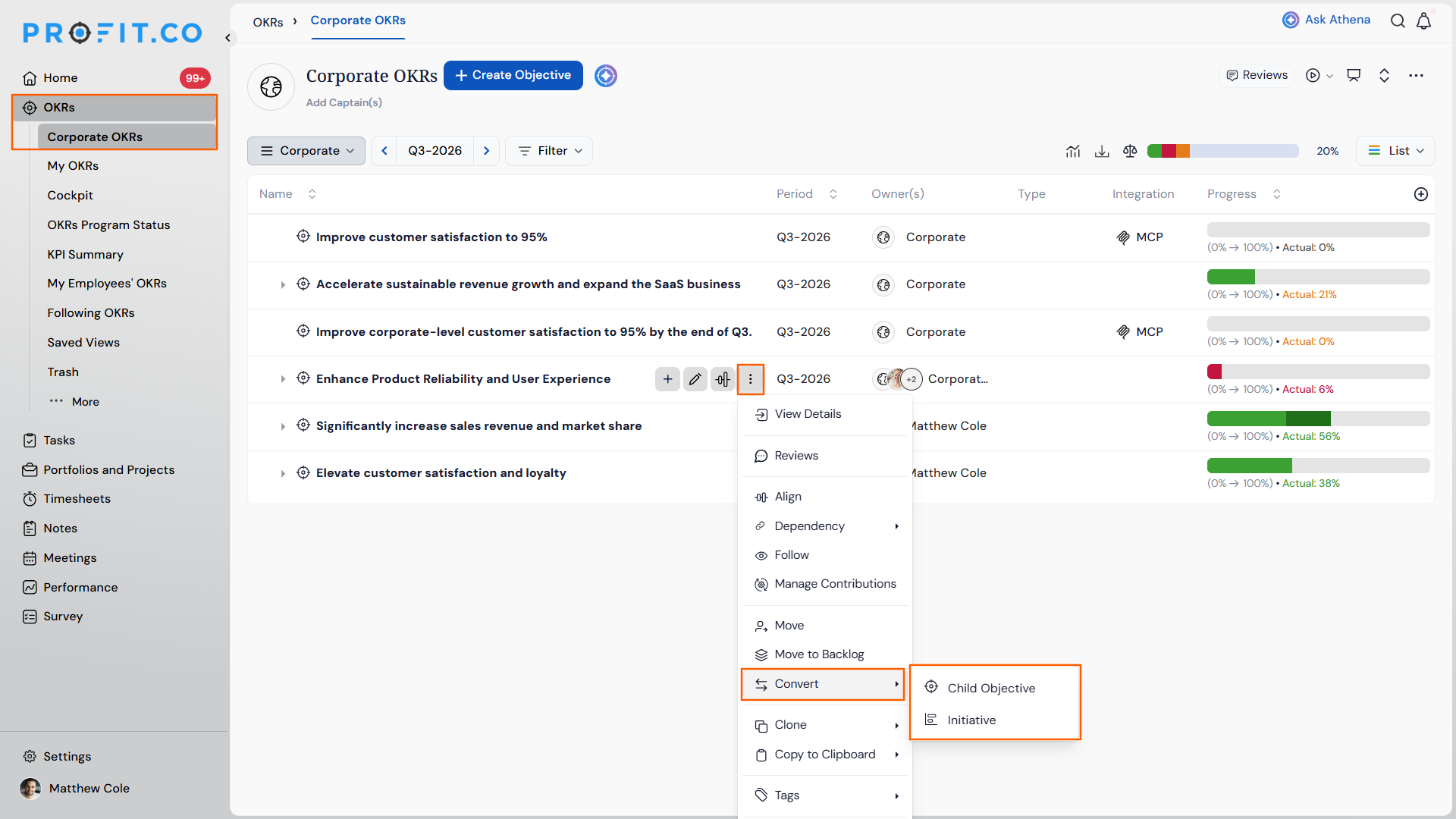Click the Add Captain(s) link
Image resolution: width=1456 pixels, height=819 pixels.
click(344, 102)
